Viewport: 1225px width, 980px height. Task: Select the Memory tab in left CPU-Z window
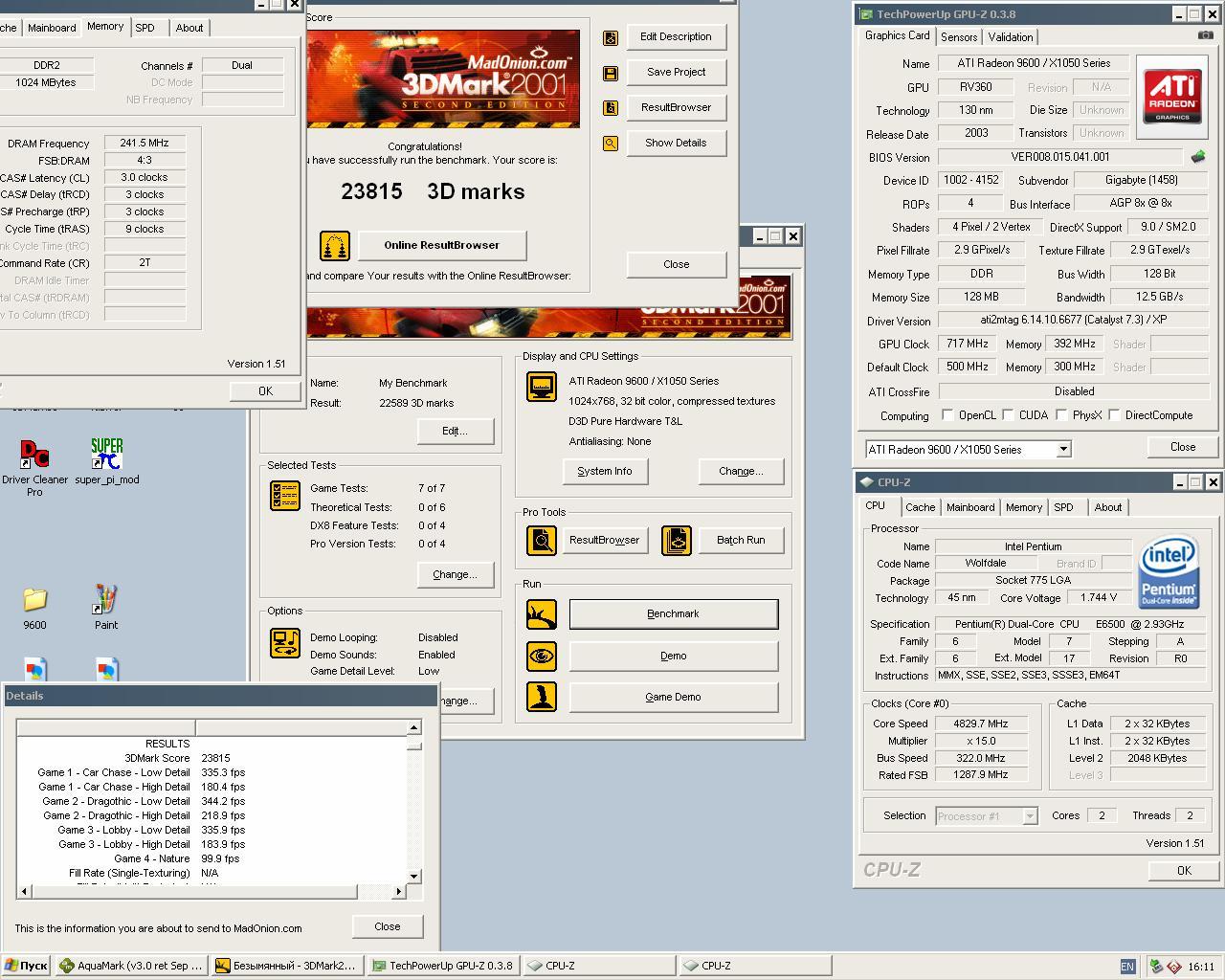tap(105, 27)
